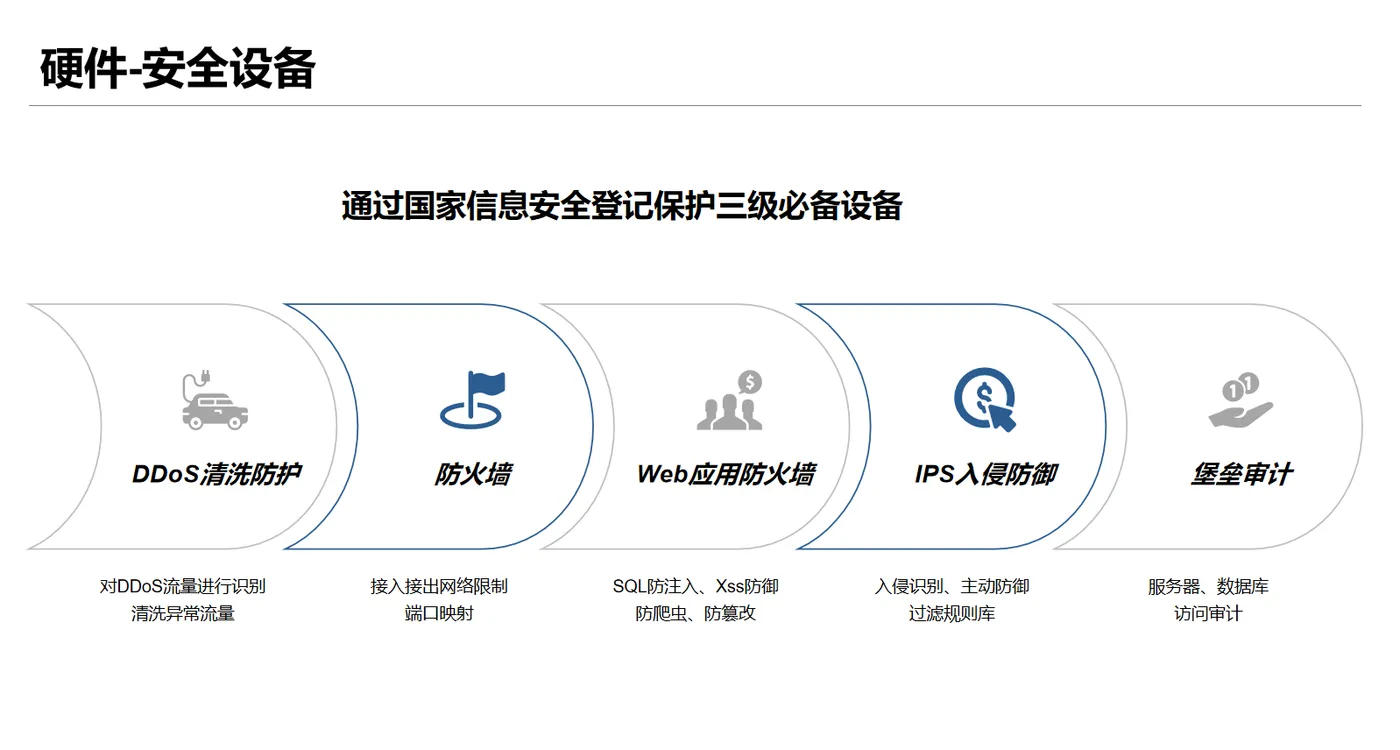Screen dimensions: 1400x750
Task: Click the IPS入侵防御 label
Action: (986, 474)
